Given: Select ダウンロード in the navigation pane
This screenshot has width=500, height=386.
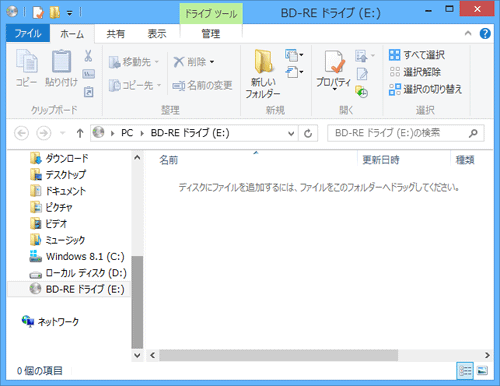Looking at the screenshot, I should click(x=59, y=158).
